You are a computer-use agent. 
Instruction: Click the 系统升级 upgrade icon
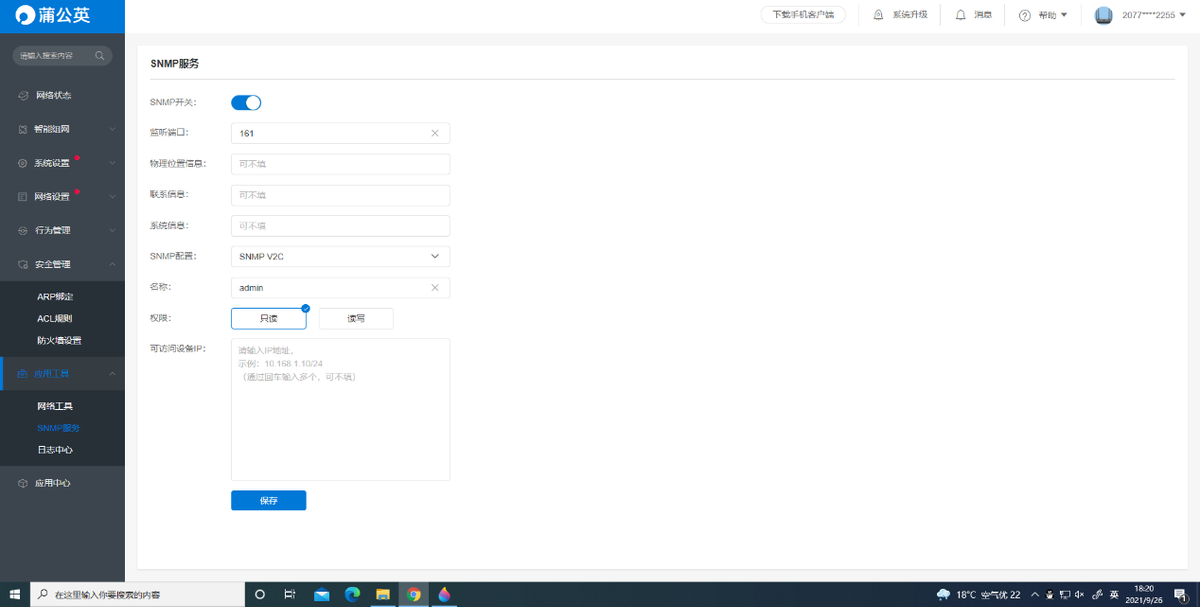point(878,15)
